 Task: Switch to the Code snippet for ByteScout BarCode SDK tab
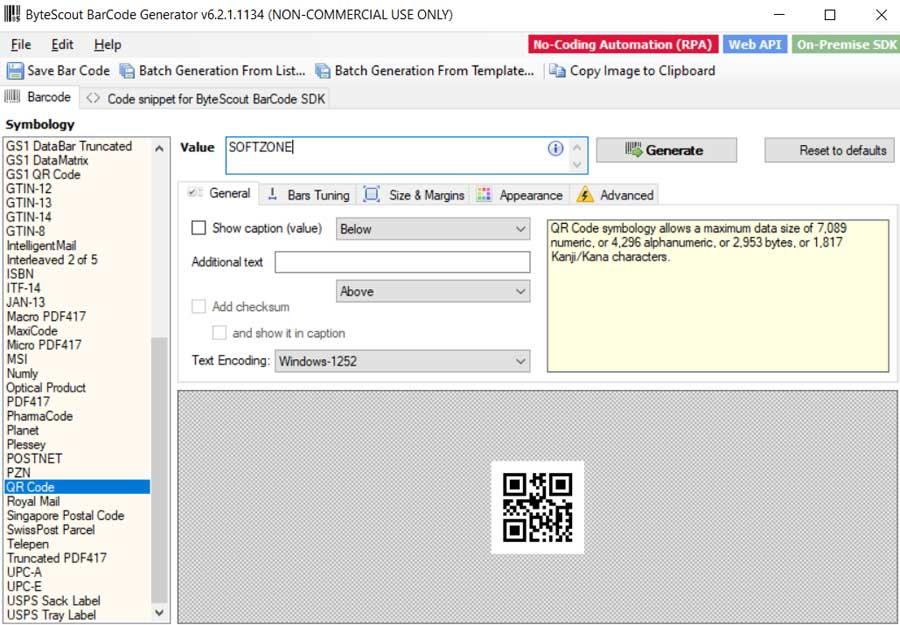tap(205, 99)
